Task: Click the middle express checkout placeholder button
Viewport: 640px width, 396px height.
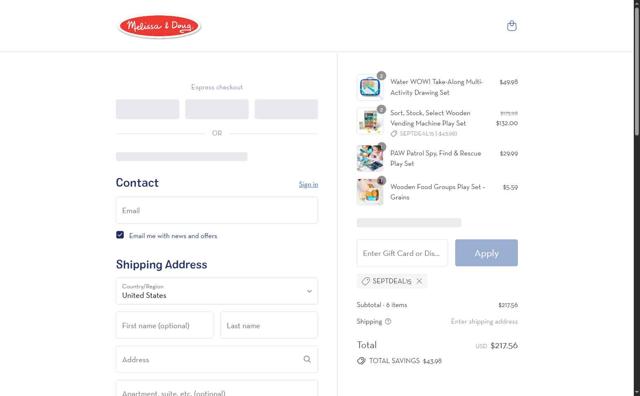Action: click(x=217, y=109)
